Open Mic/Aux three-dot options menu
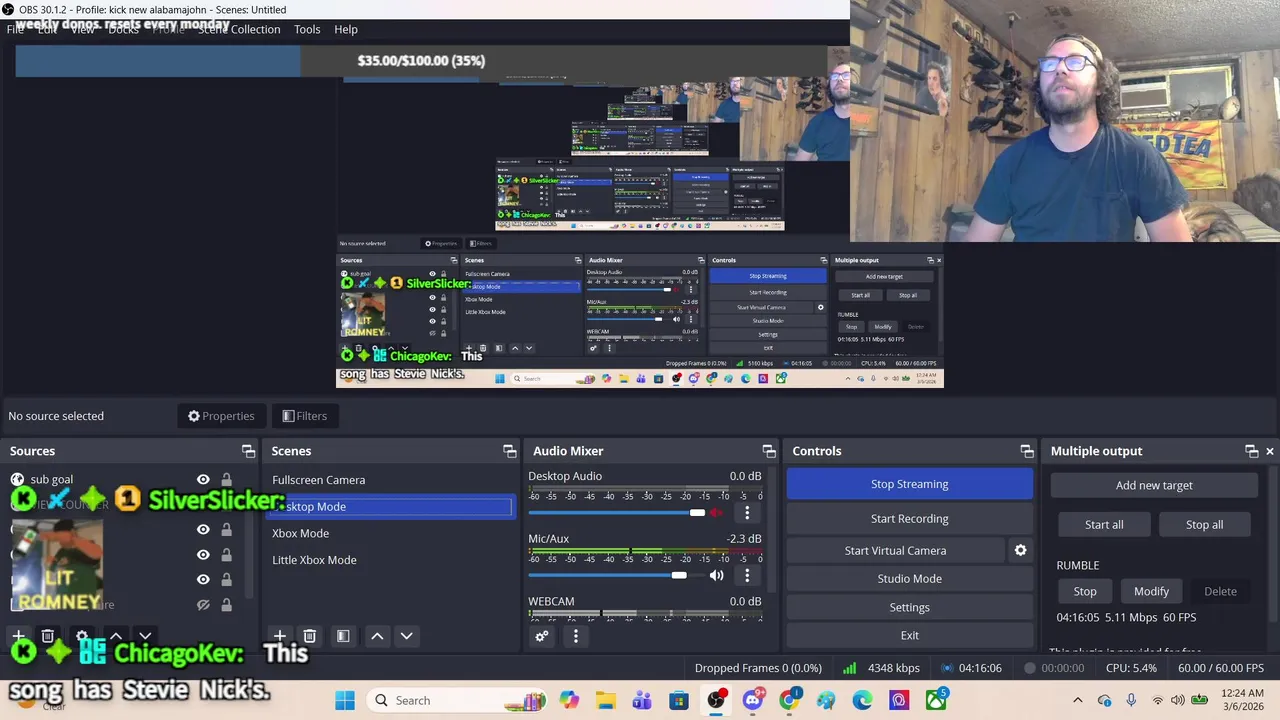This screenshot has height=720, width=1280. pos(747,575)
